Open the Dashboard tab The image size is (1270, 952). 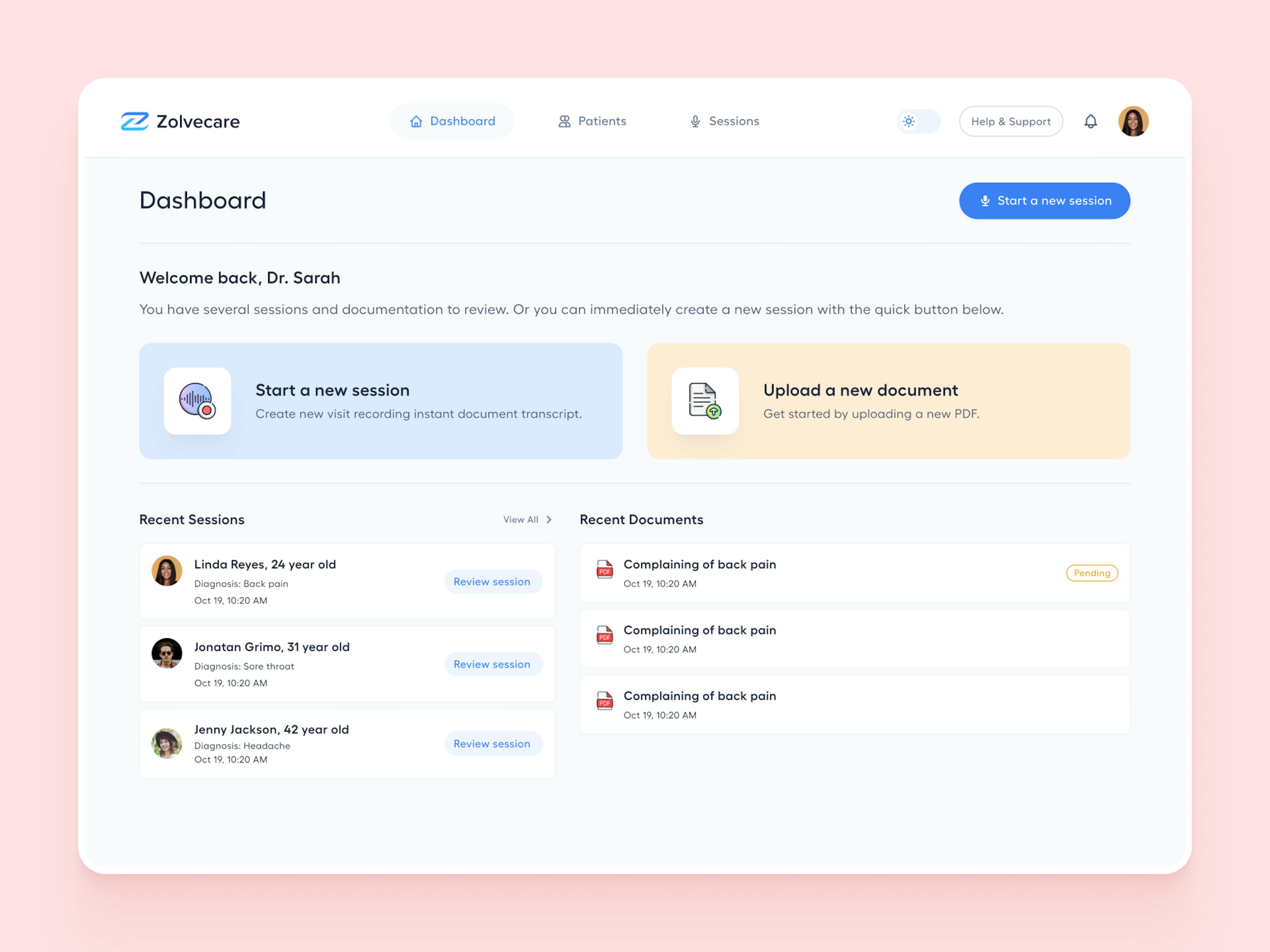[452, 121]
